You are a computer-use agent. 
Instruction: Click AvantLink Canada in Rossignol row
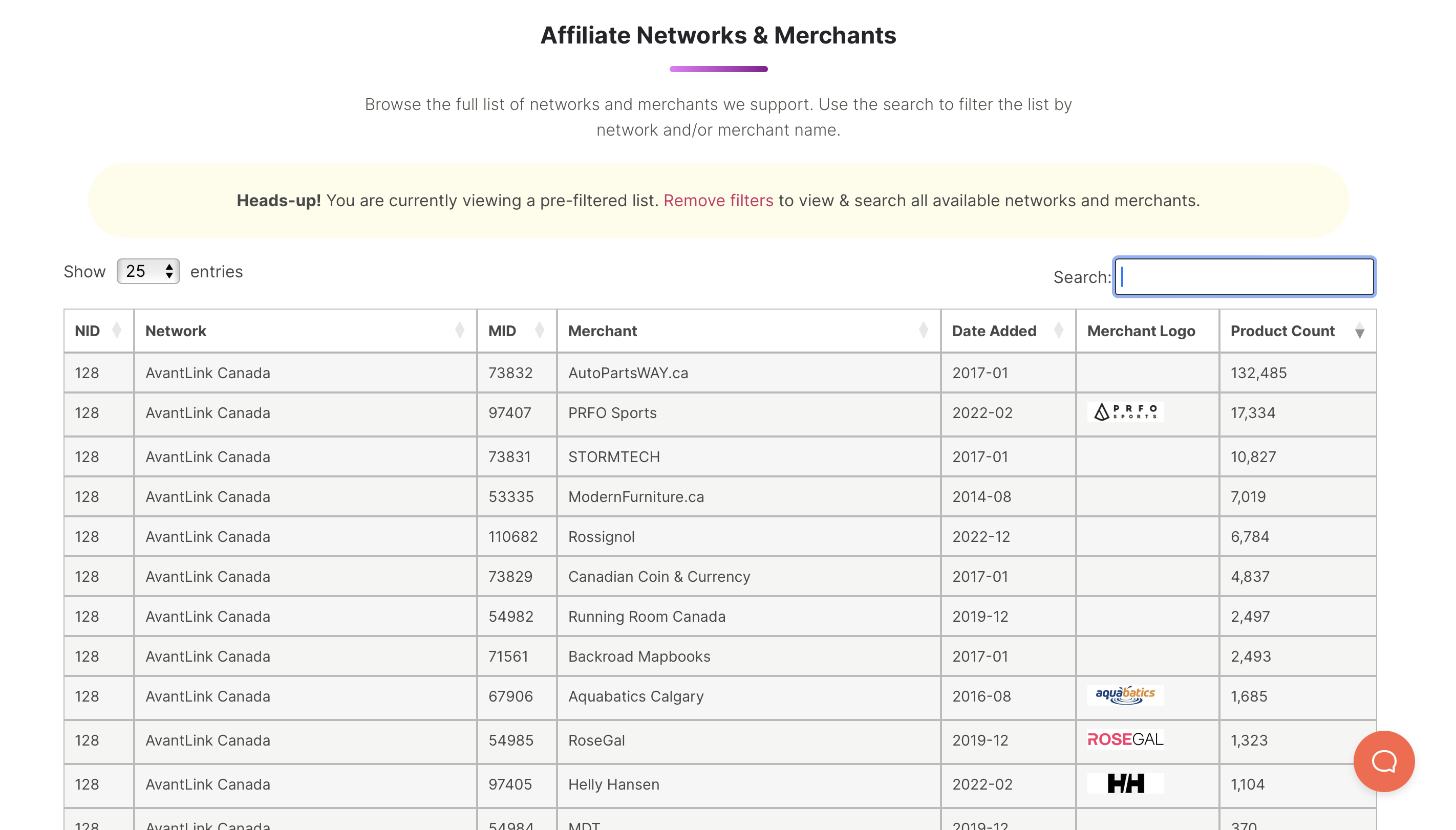point(207,536)
